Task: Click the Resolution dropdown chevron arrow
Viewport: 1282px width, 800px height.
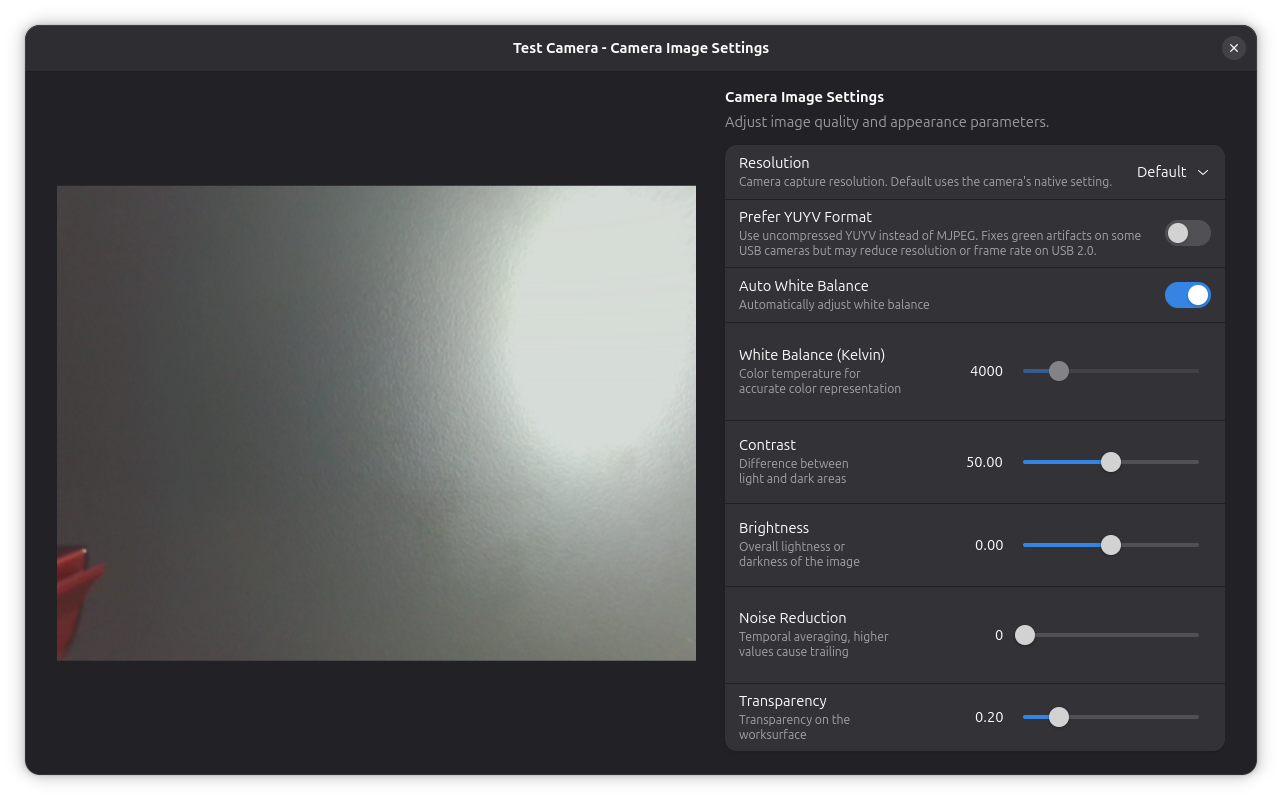Action: (1203, 172)
